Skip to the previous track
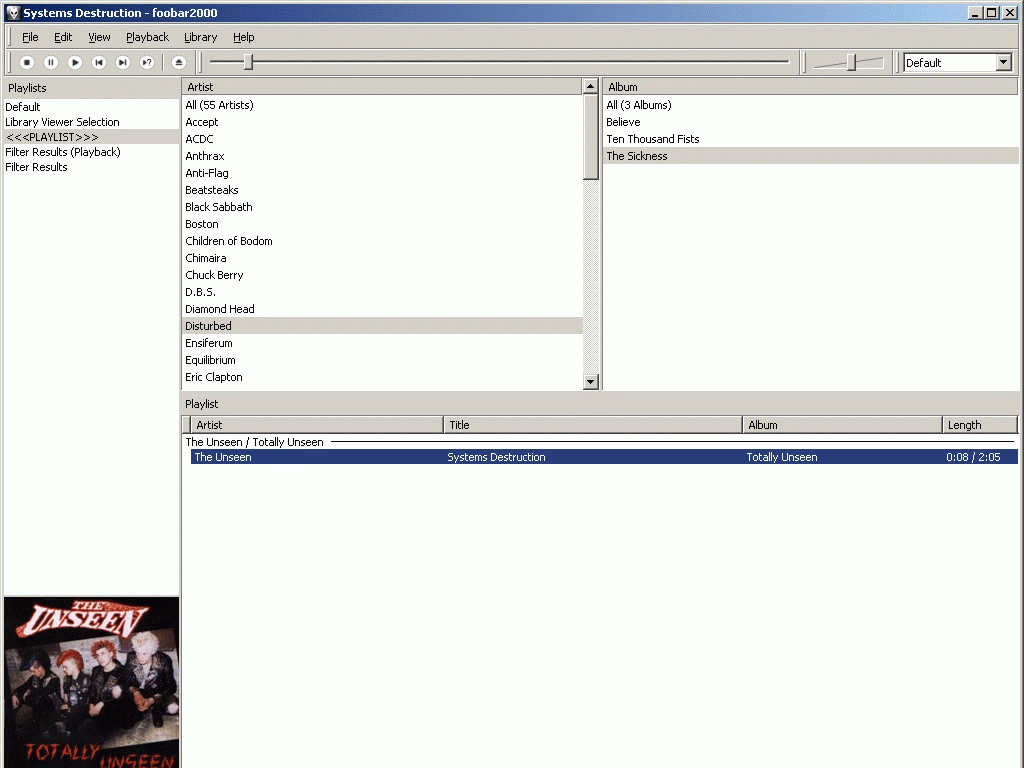The height and width of the screenshot is (768, 1024). 99,63
